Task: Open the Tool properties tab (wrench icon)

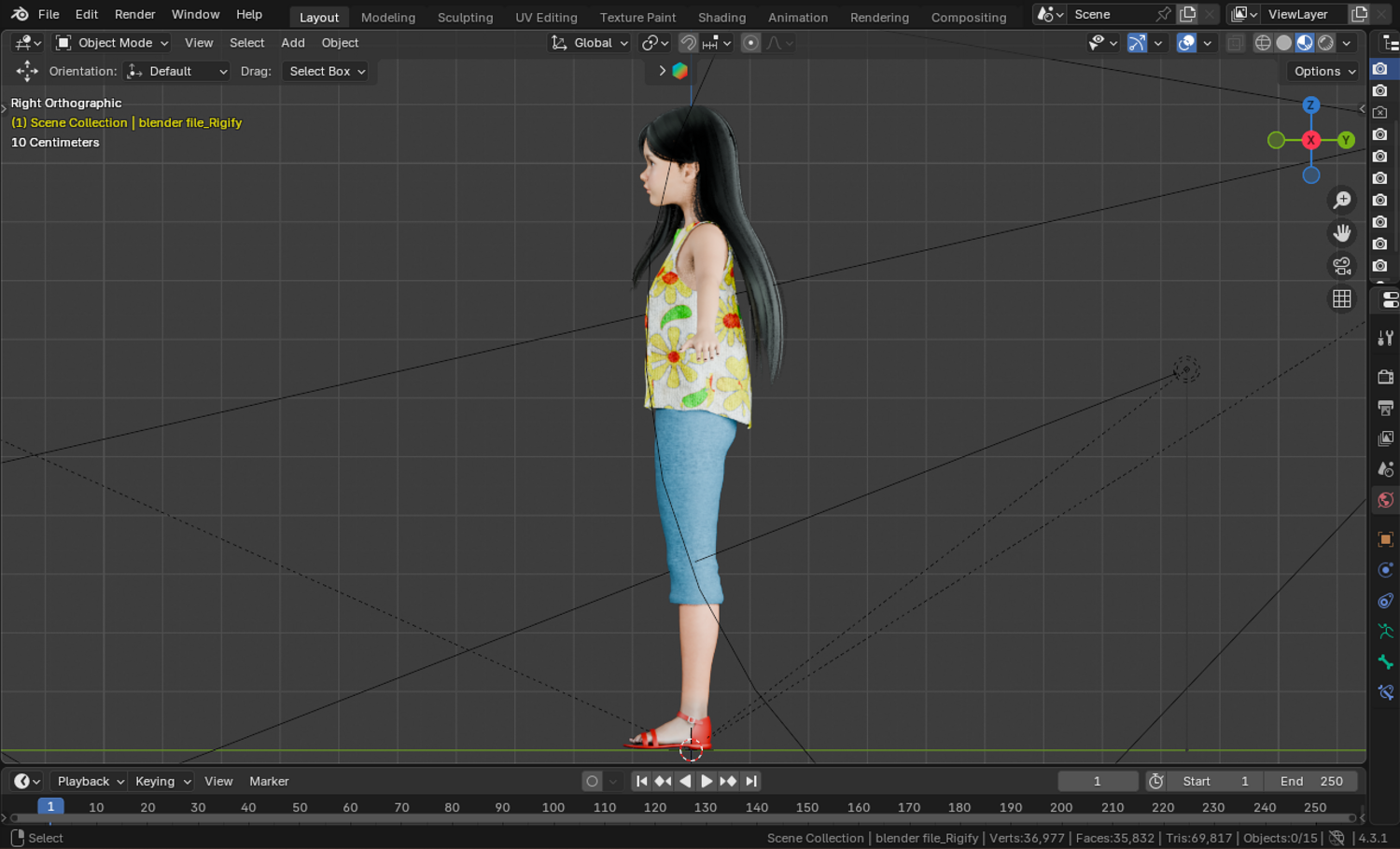Action: point(1386,338)
